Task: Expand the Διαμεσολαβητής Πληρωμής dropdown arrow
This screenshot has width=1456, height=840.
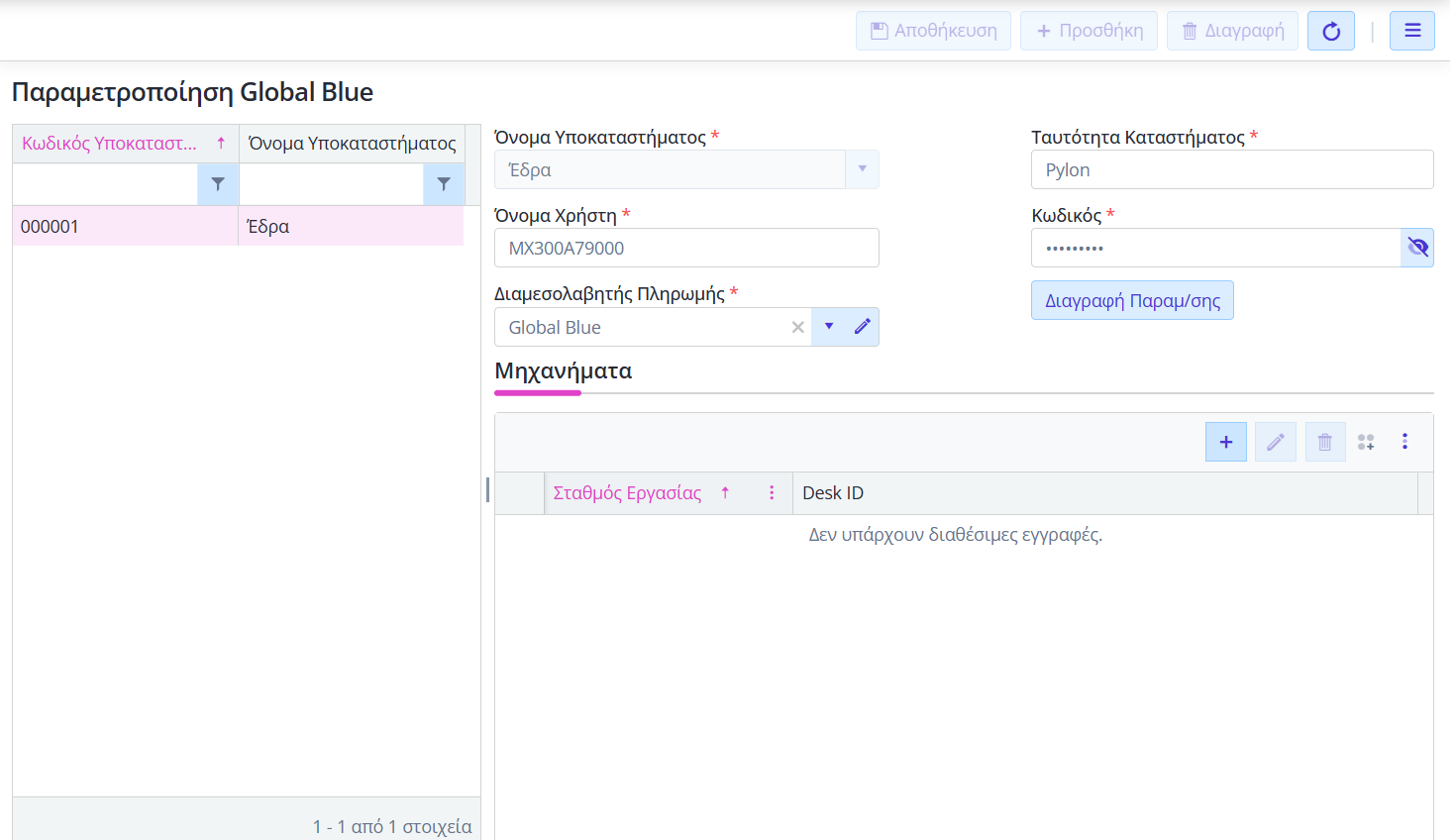Action: pos(829,327)
